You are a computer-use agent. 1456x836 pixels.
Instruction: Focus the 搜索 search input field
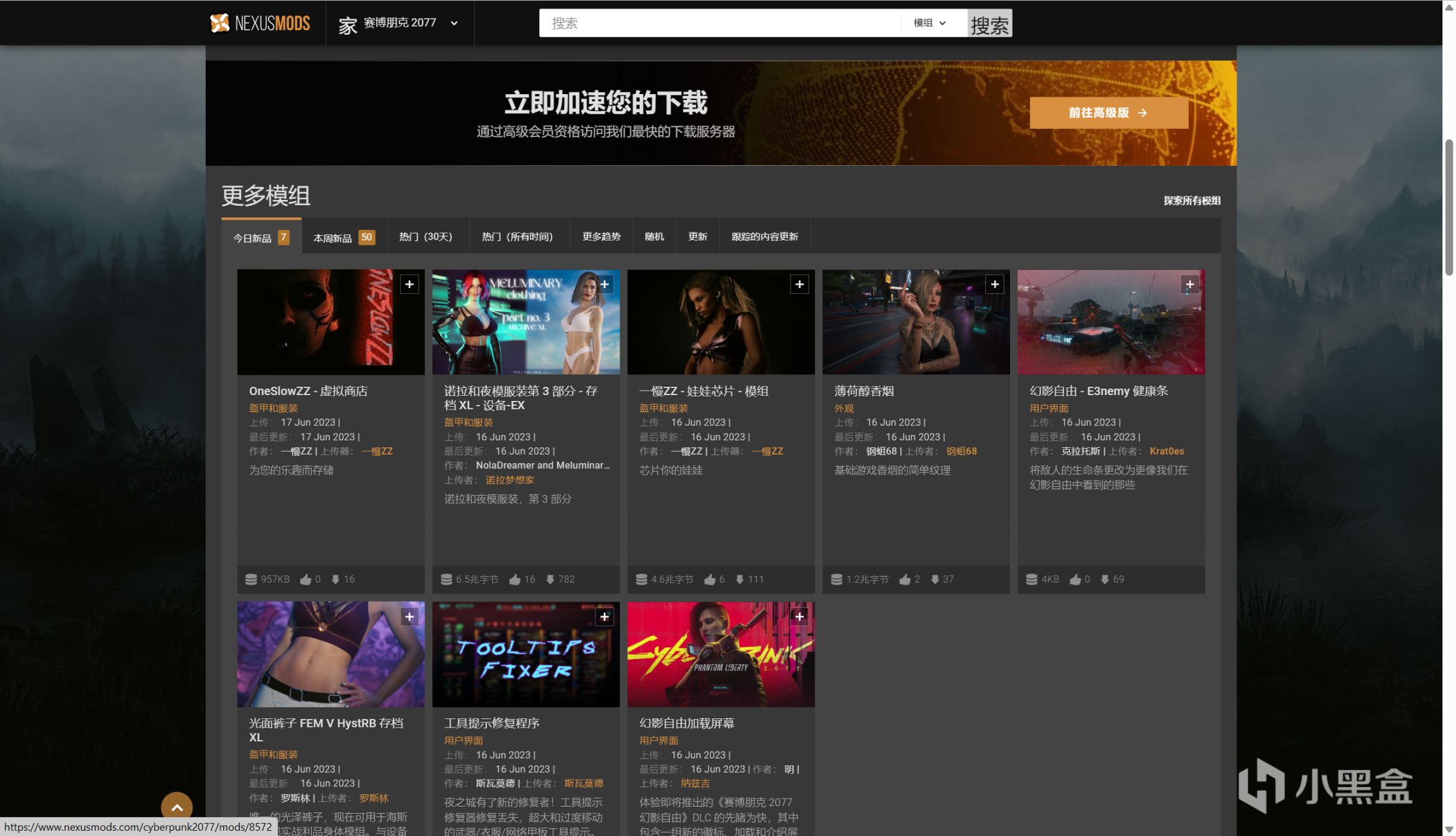click(x=720, y=23)
